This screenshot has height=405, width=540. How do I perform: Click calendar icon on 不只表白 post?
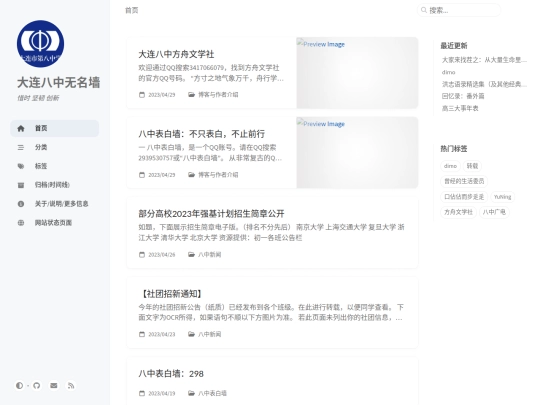(x=142, y=175)
